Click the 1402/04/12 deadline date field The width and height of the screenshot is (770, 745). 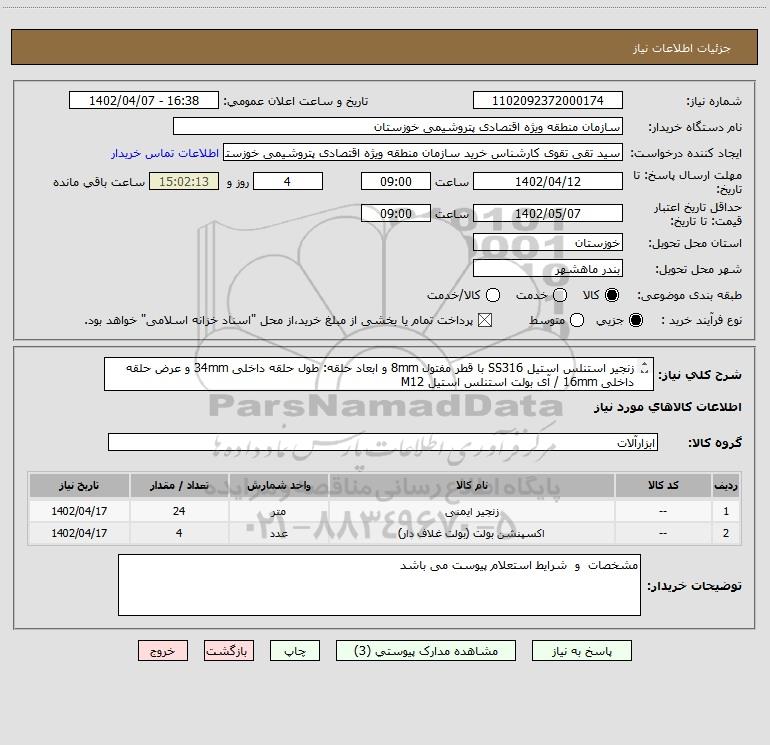(548, 182)
